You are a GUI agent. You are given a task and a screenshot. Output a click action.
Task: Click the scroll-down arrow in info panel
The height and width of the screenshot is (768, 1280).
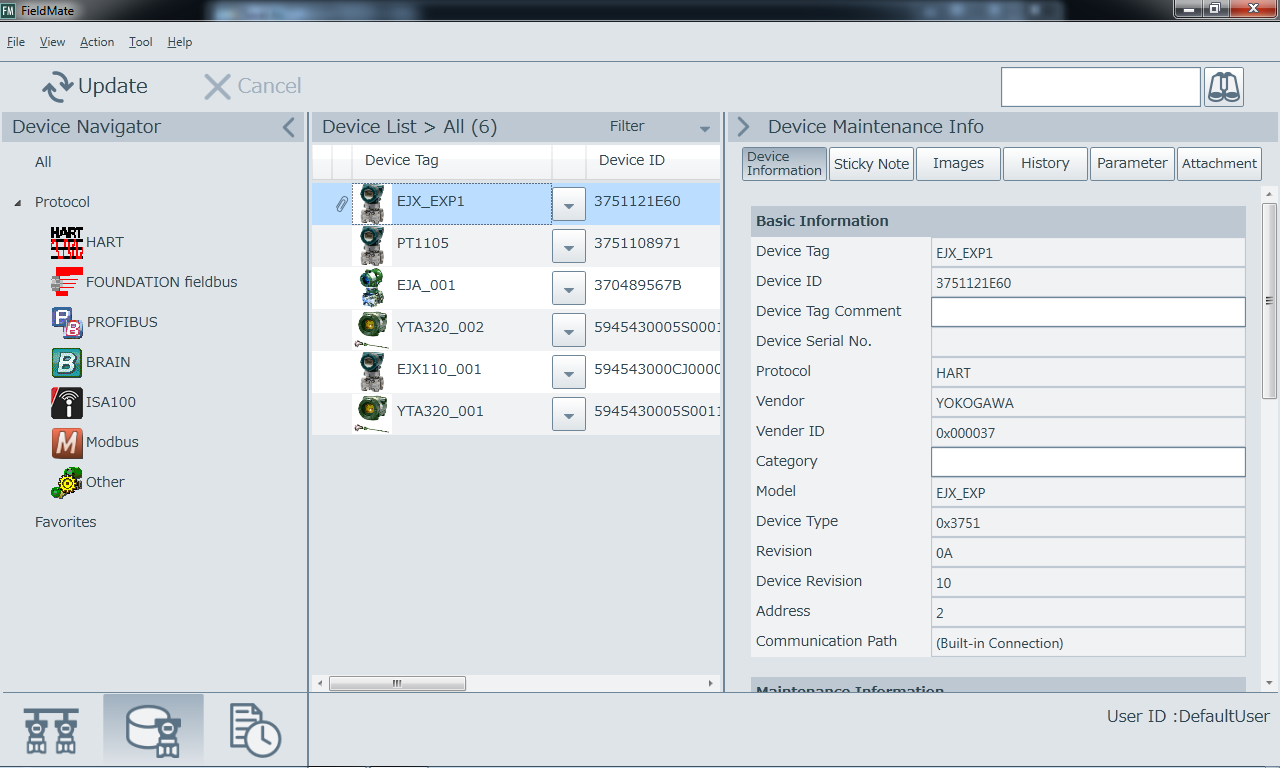[1269, 684]
